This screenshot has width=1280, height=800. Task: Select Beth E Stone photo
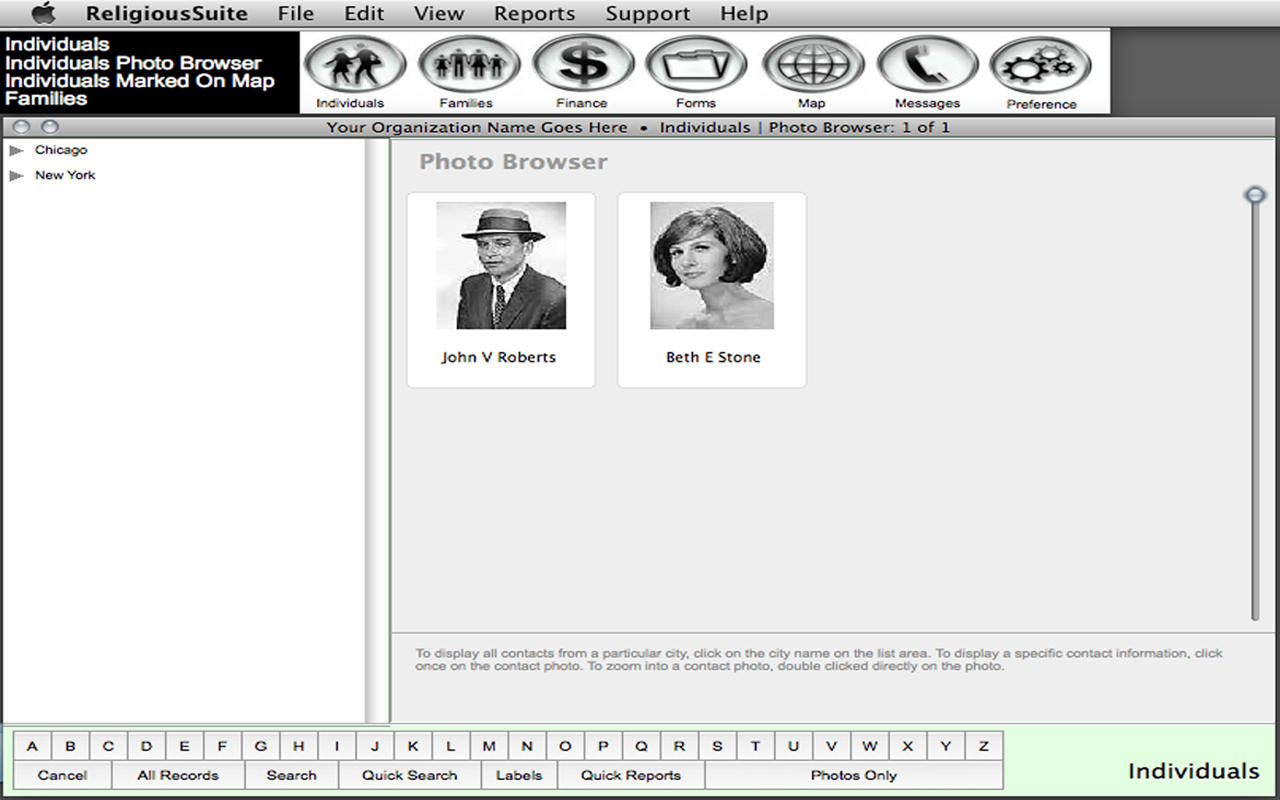point(712,266)
